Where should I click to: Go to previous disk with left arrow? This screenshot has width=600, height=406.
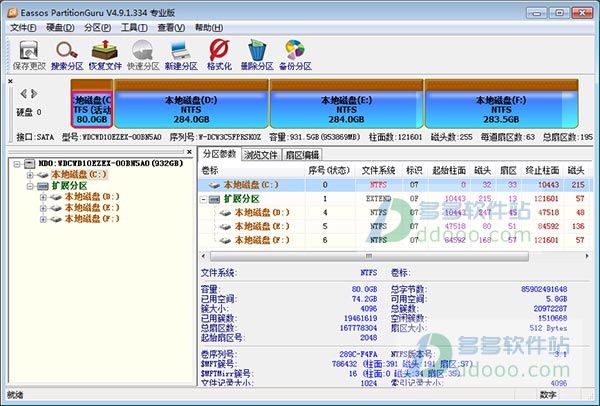24,93
